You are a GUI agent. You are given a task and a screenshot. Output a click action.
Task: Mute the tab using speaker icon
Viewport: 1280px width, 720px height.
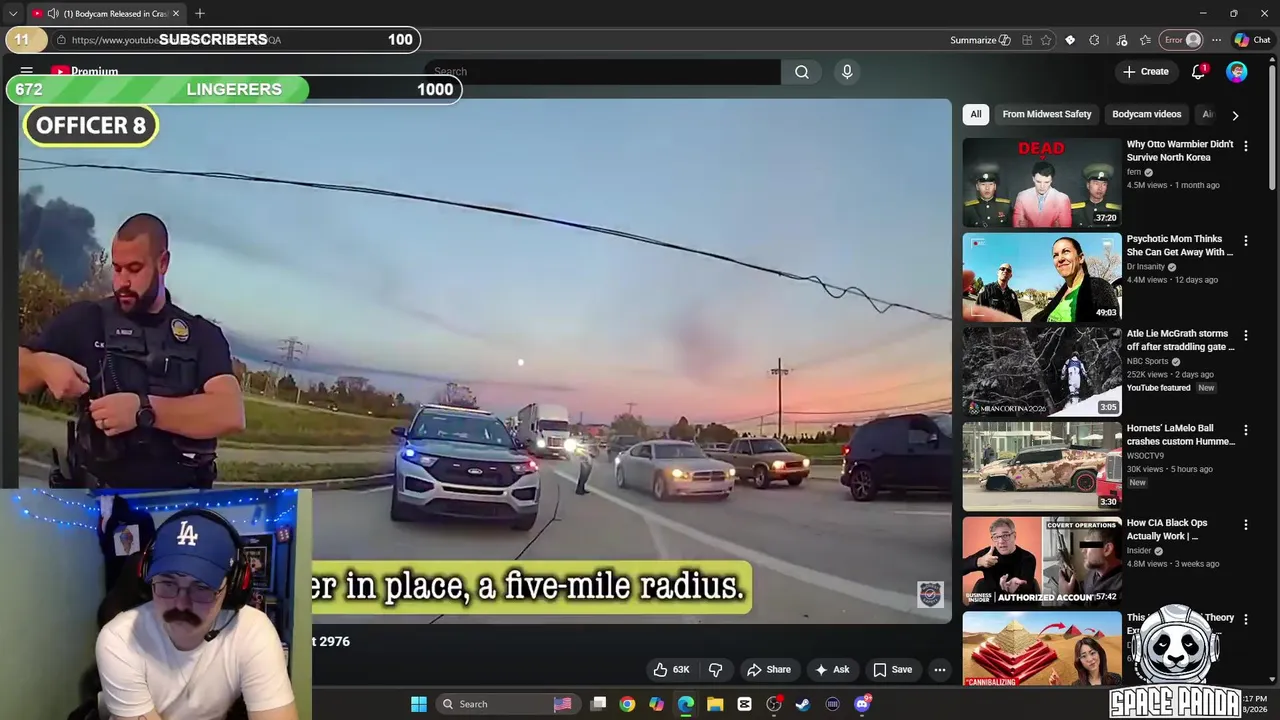(x=53, y=14)
